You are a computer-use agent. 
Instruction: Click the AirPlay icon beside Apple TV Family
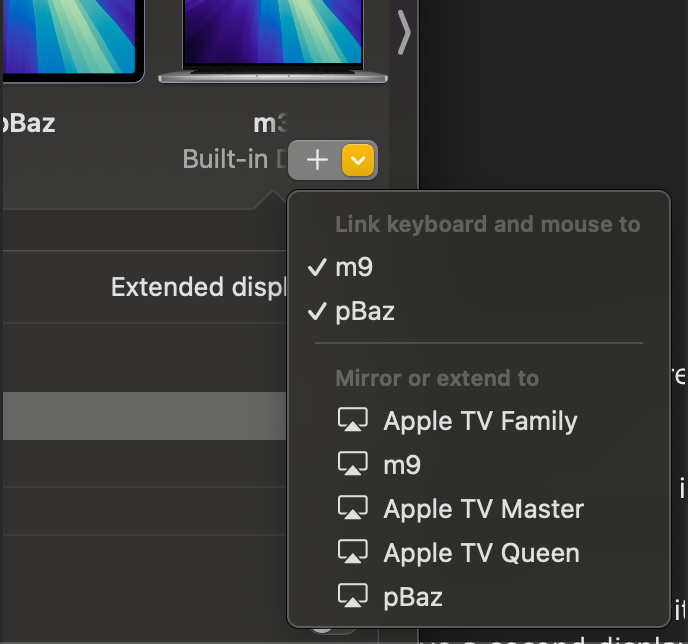pyautogui.click(x=352, y=421)
